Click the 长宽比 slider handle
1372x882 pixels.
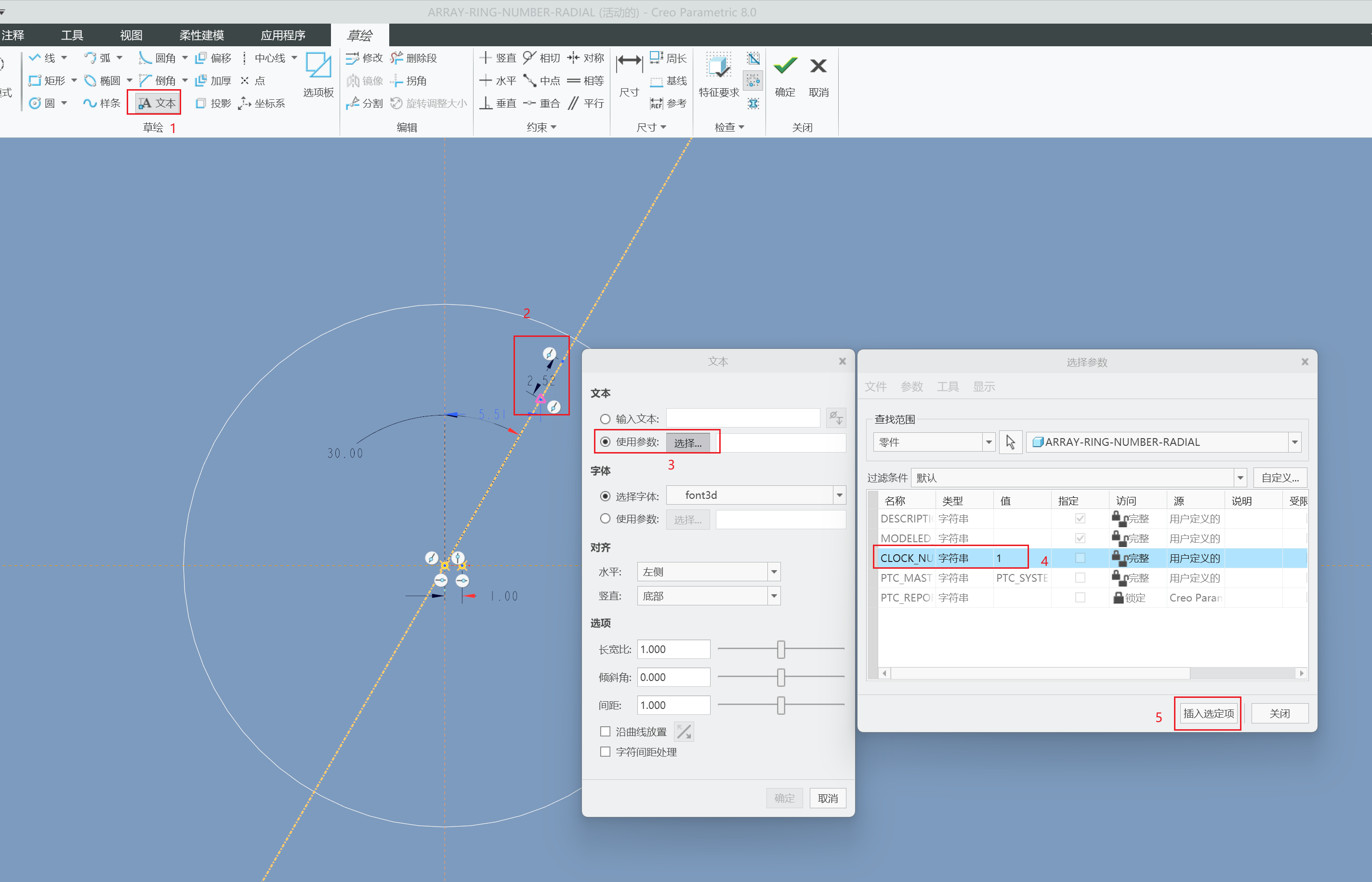(x=781, y=649)
